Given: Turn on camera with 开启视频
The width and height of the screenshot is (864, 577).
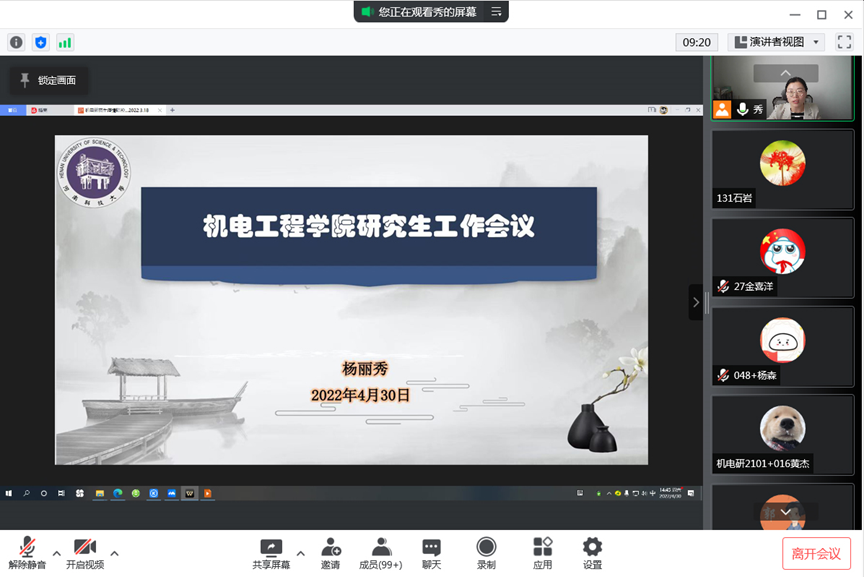Looking at the screenshot, I should click(85, 553).
